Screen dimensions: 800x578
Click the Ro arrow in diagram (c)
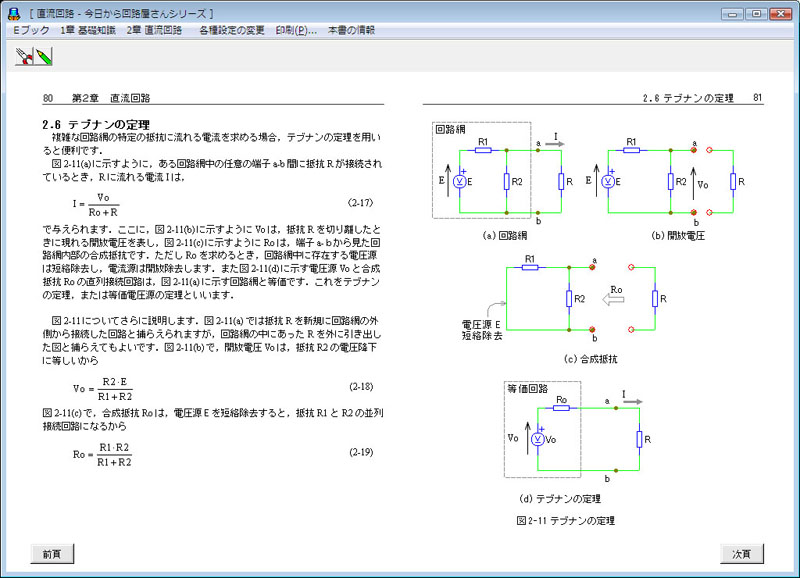(614, 299)
